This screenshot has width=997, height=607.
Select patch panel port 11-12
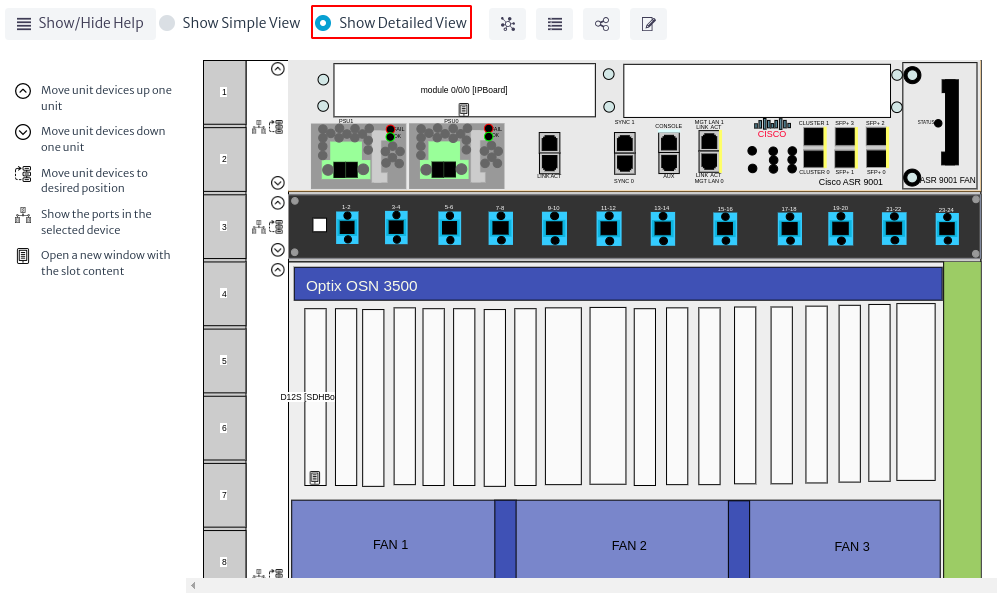(609, 229)
